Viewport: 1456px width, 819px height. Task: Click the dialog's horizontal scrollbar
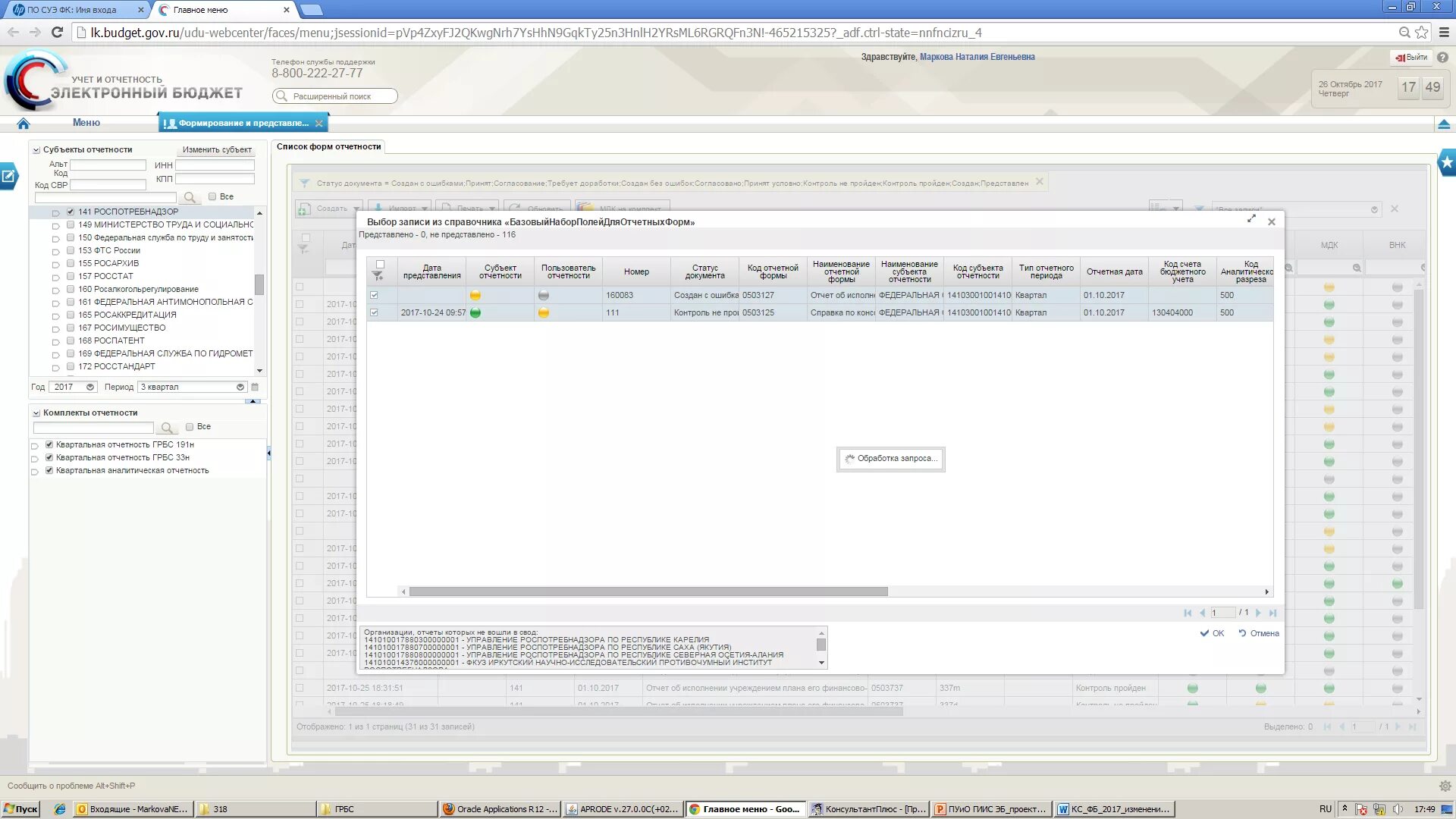648,592
